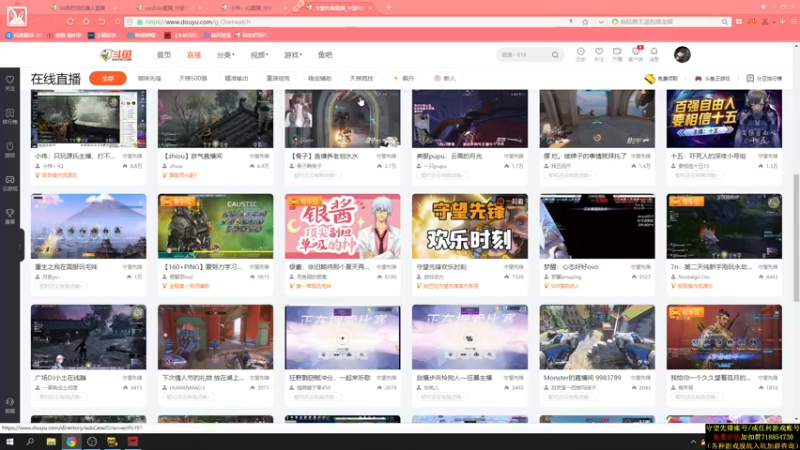Image resolution: width=800 pixels, height=450 pixels.
Task: Open File Explorer from taskbar
Action: [51, 442]
